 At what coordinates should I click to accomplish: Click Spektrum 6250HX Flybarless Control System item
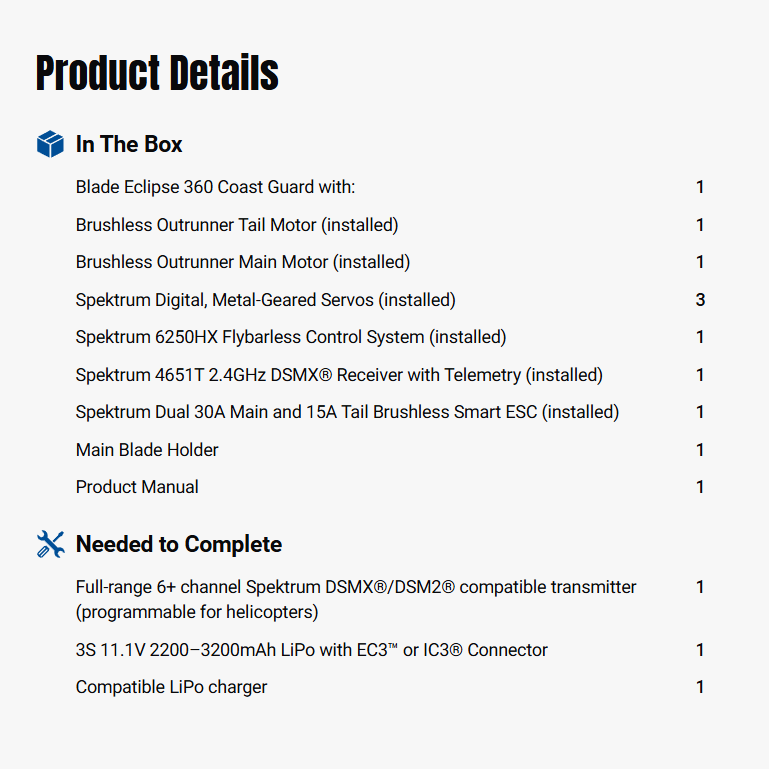pyautogui.click(x=291, y=337)
